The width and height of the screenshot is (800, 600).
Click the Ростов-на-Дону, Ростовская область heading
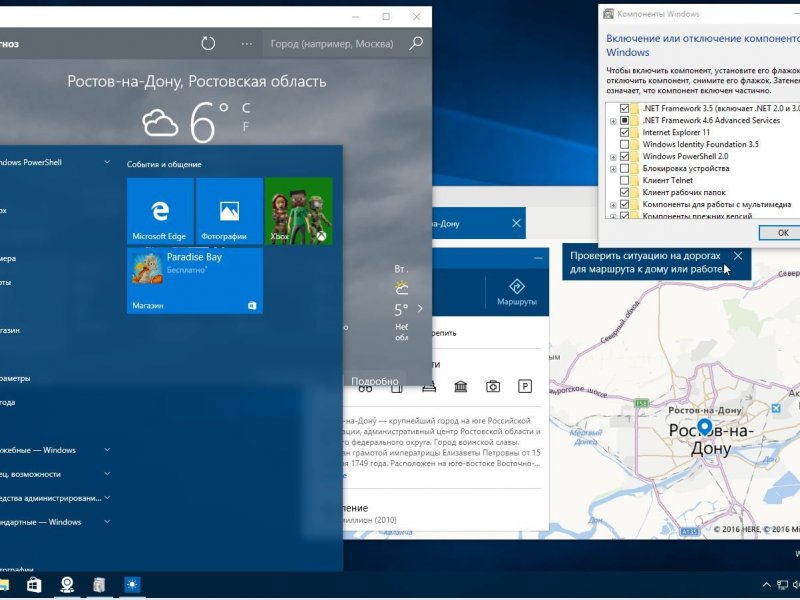[197, 82]
